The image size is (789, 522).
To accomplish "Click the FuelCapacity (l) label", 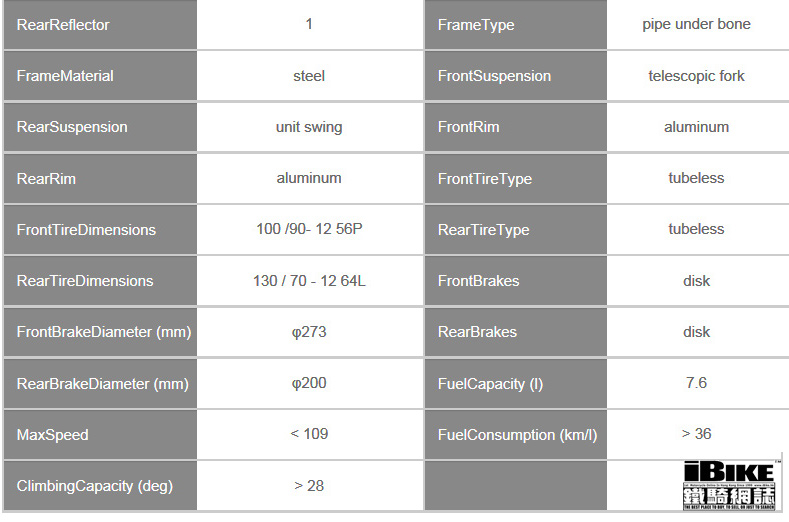I will tap(490, 384).
